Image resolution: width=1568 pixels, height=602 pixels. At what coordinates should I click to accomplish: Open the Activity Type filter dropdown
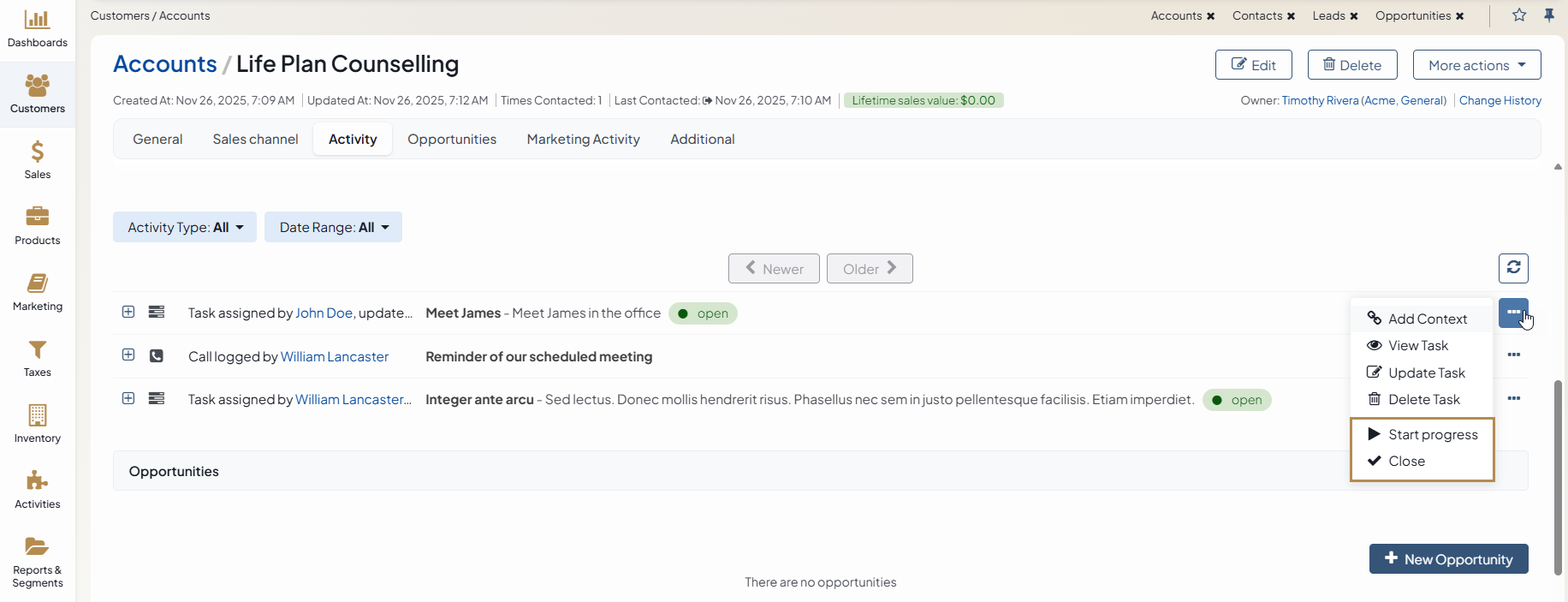[x=185, y=227]
